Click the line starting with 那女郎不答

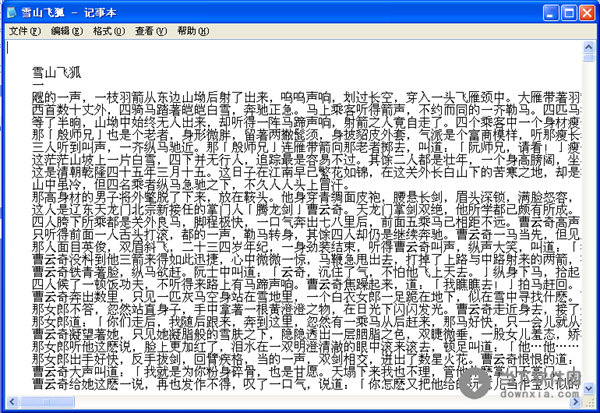306,309
